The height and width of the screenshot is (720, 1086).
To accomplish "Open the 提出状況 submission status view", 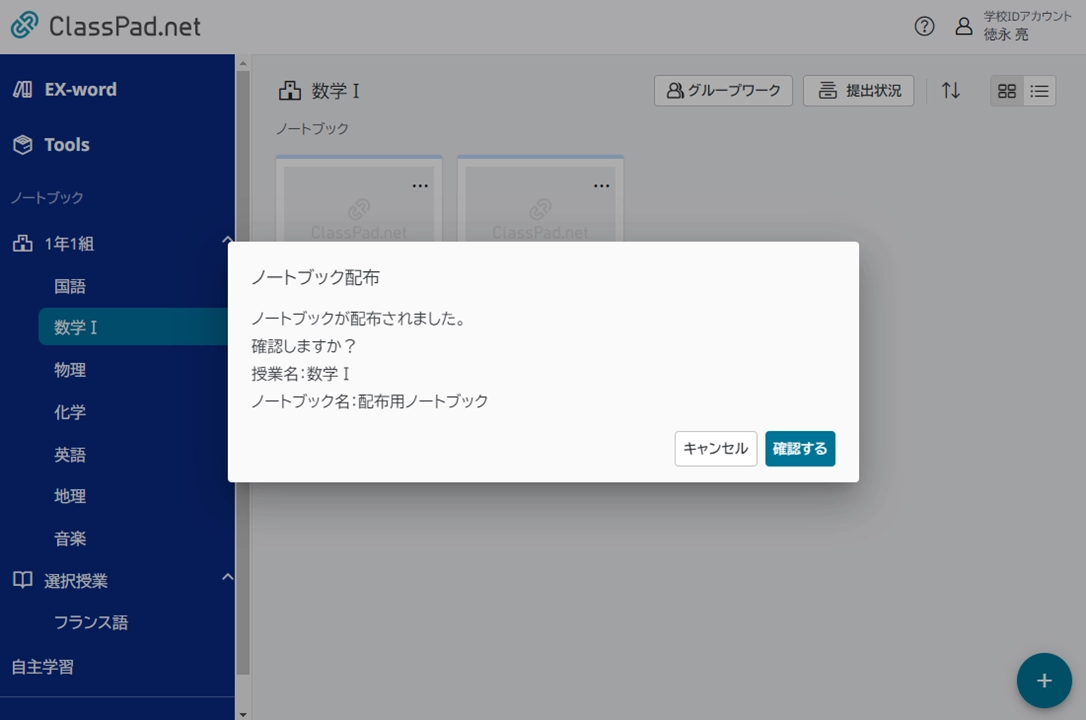I will click(x=858, y=90).
